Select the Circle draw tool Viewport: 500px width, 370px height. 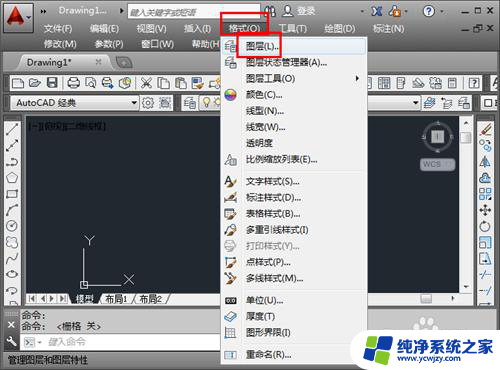[12, 226]
